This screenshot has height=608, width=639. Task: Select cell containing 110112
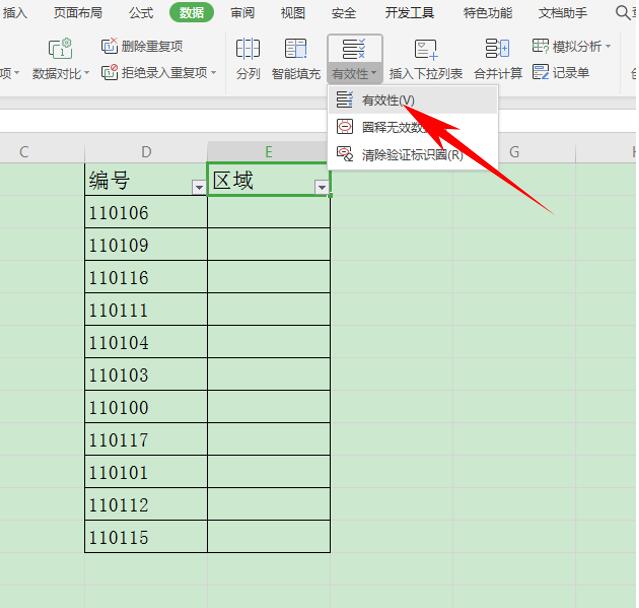click(x=146, y=504)
